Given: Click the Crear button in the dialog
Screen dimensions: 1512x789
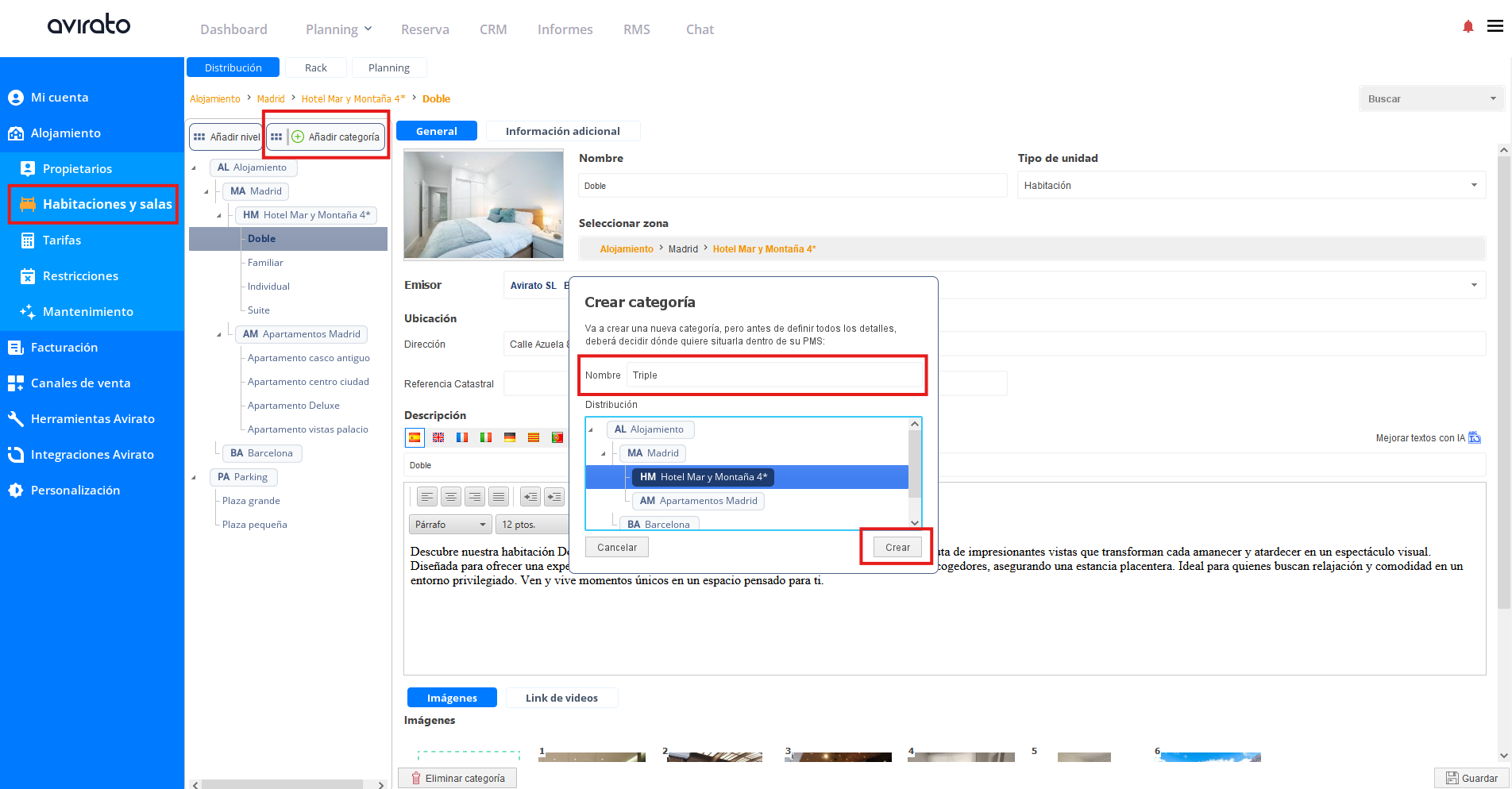Looking at the screenshot, I should [x=897, y=547].
